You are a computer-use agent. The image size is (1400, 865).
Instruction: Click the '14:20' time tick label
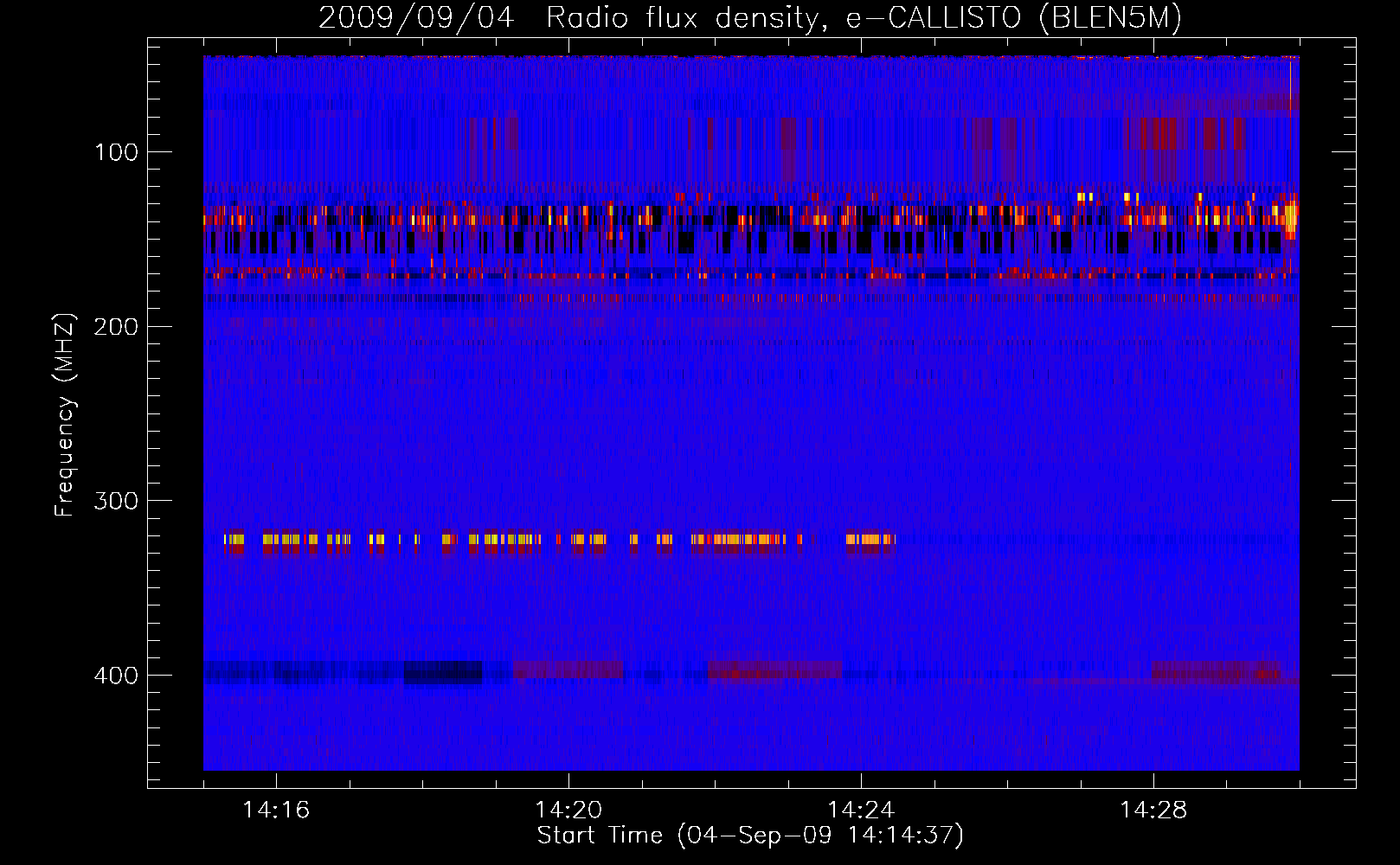568,810
